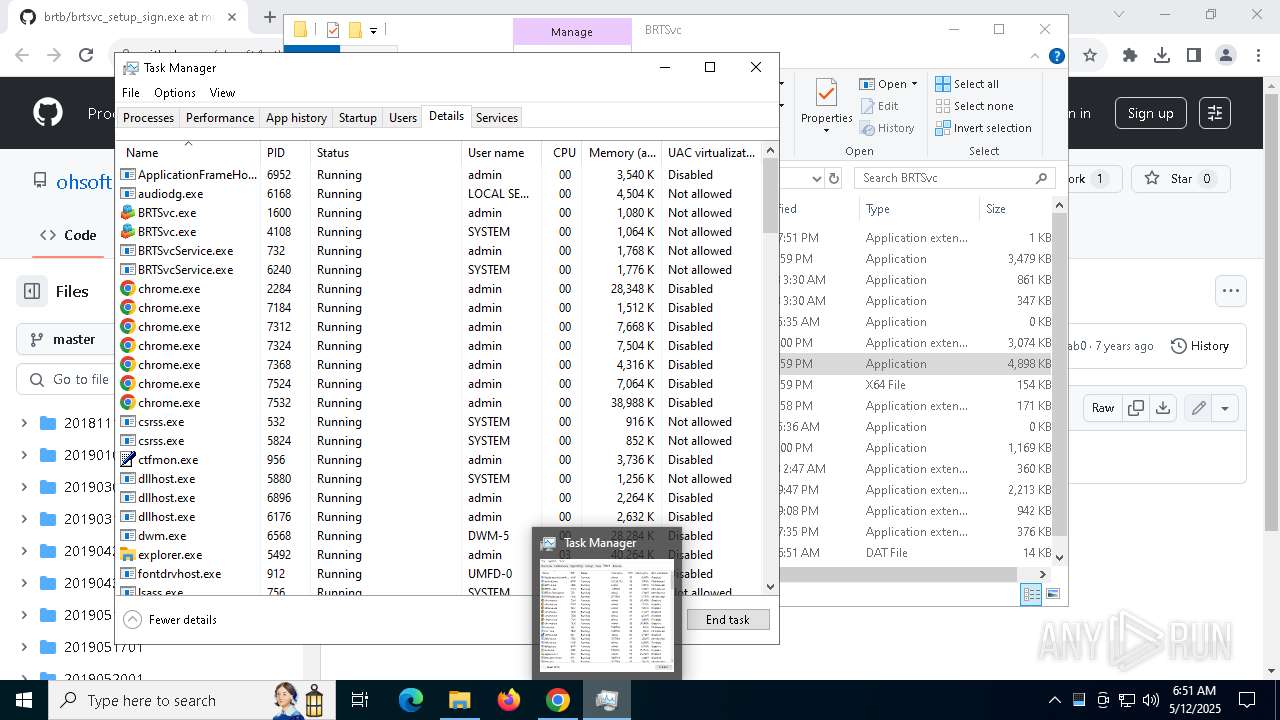Image resolution: width=1280 pixels, height=720 pixels.
Task: Launch Firefox from the taskbar
Action: (509, 700)
